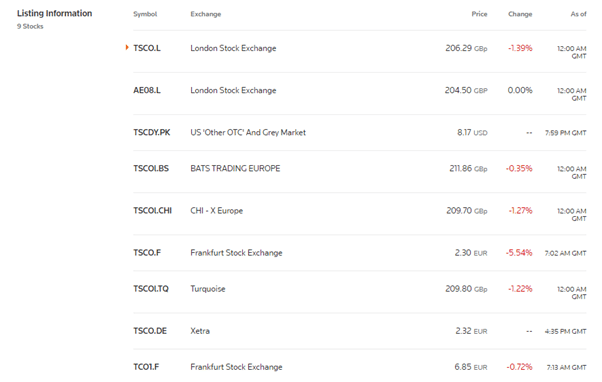Viewport: 602px width, 382px height.
Task: Click the -5.54% change for TSCO.F
Action: (519, 253)
